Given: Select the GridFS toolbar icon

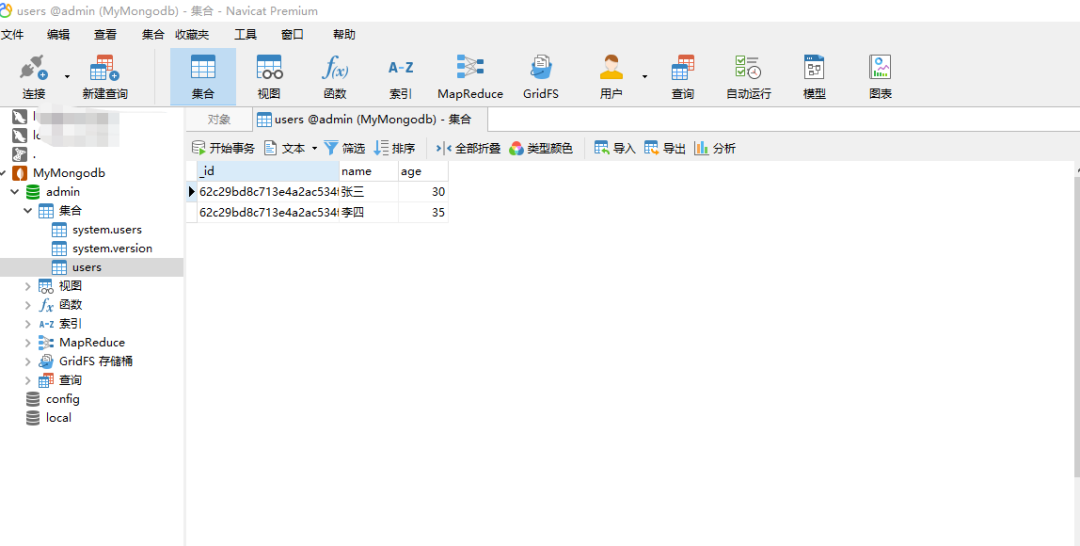Looking at the screenshot, I should 541,75.
